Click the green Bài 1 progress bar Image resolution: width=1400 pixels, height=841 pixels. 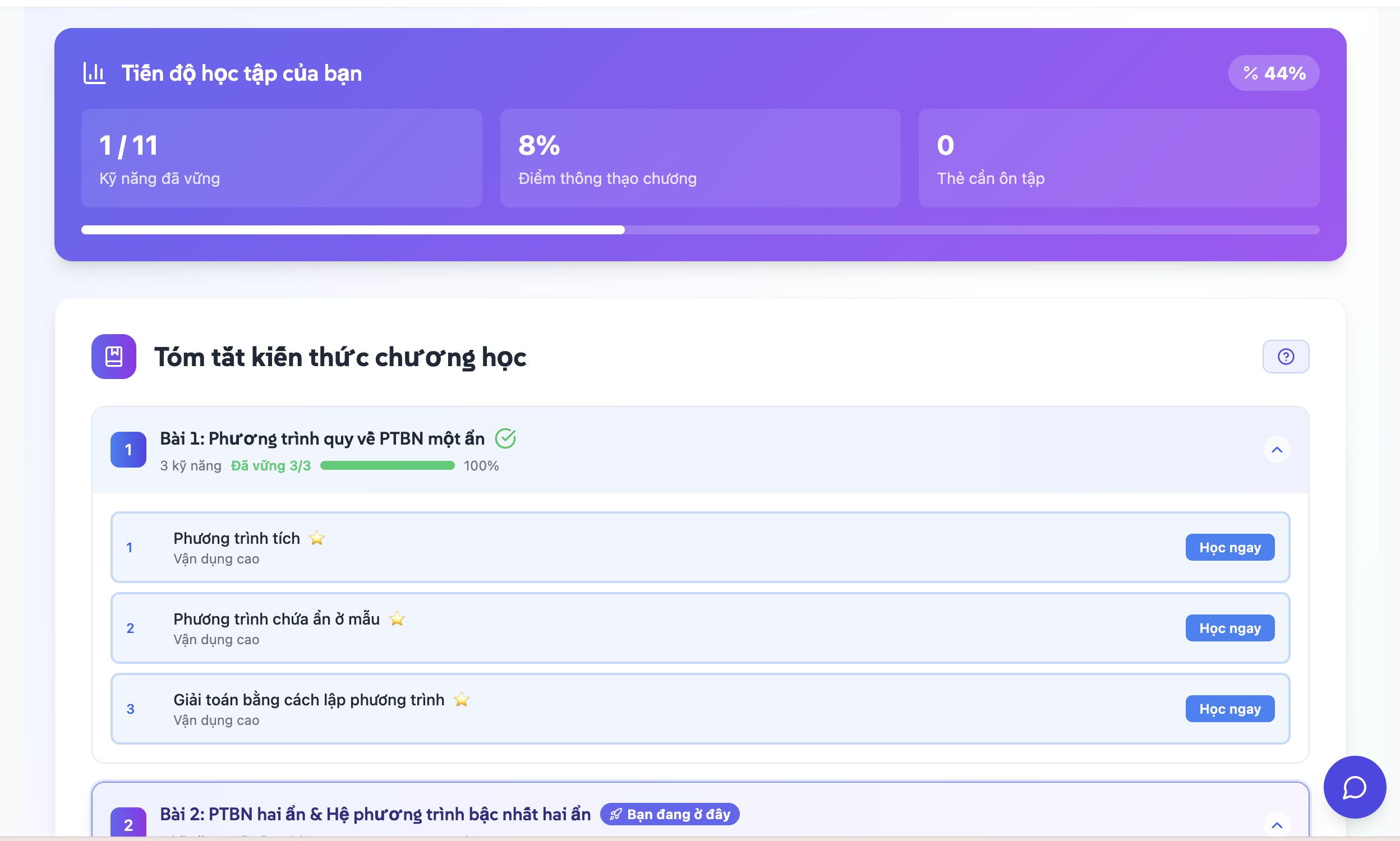(x=387, y=465)
